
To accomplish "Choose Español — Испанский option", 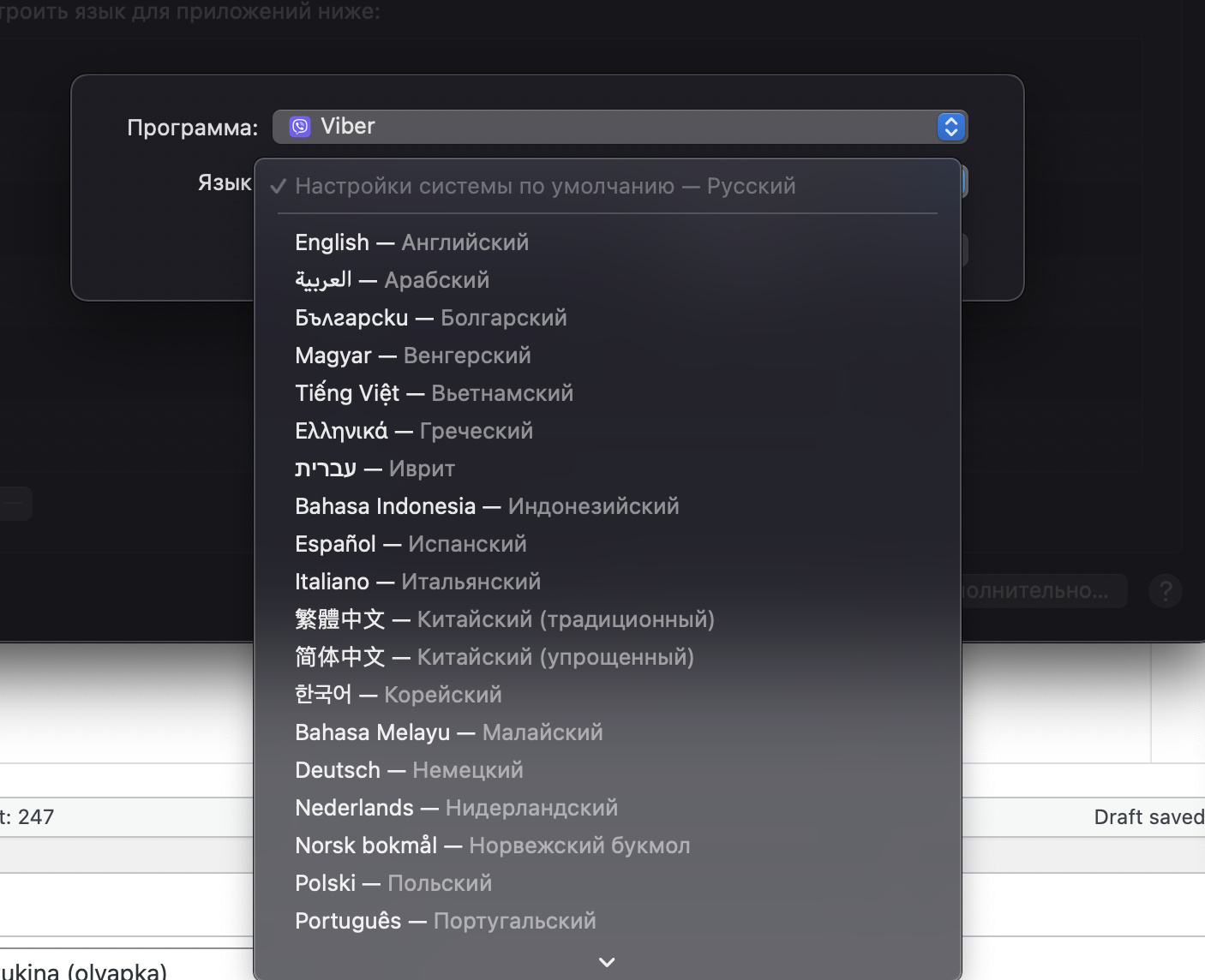I will (608, 544).
